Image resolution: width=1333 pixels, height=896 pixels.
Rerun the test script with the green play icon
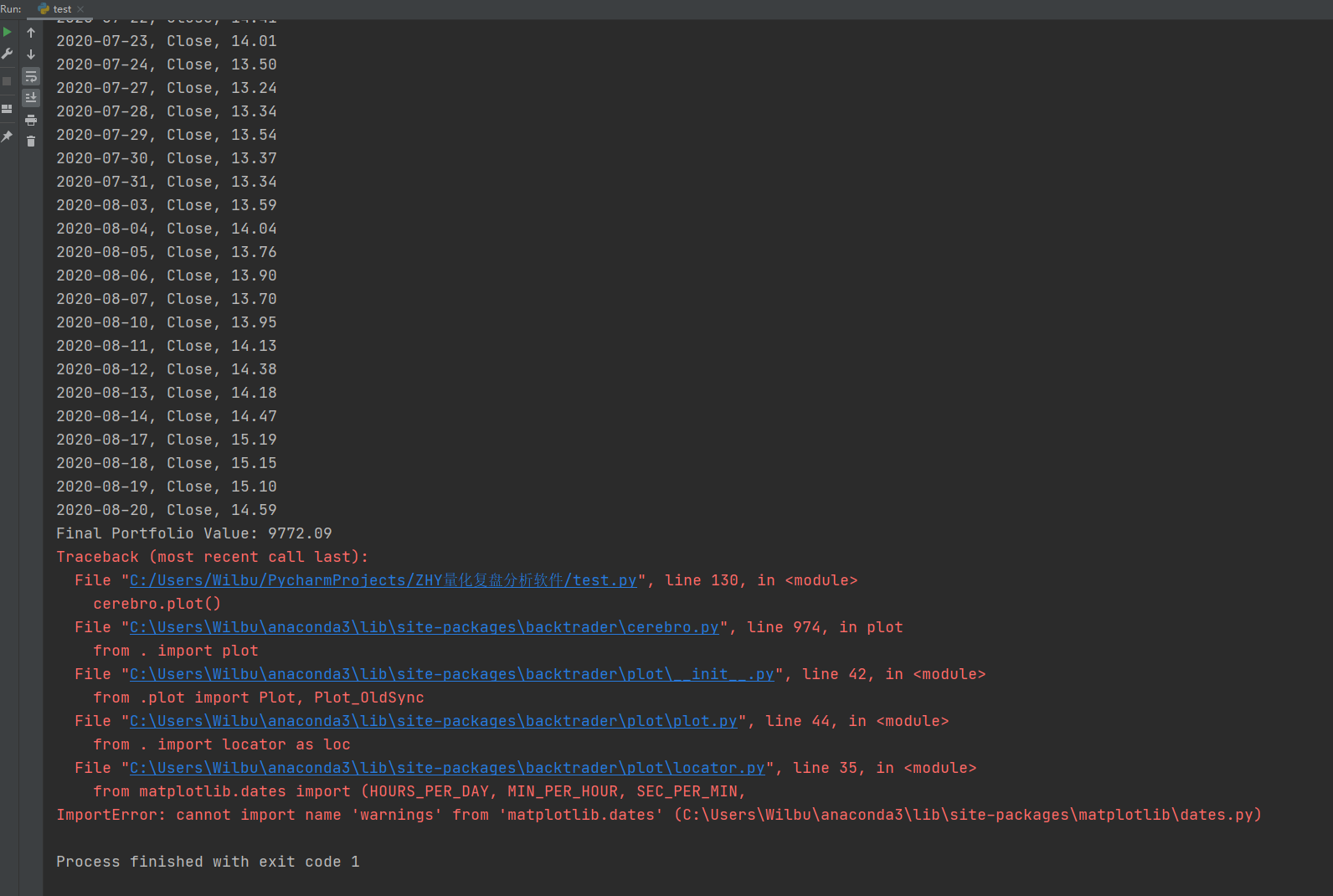point(7,32)
